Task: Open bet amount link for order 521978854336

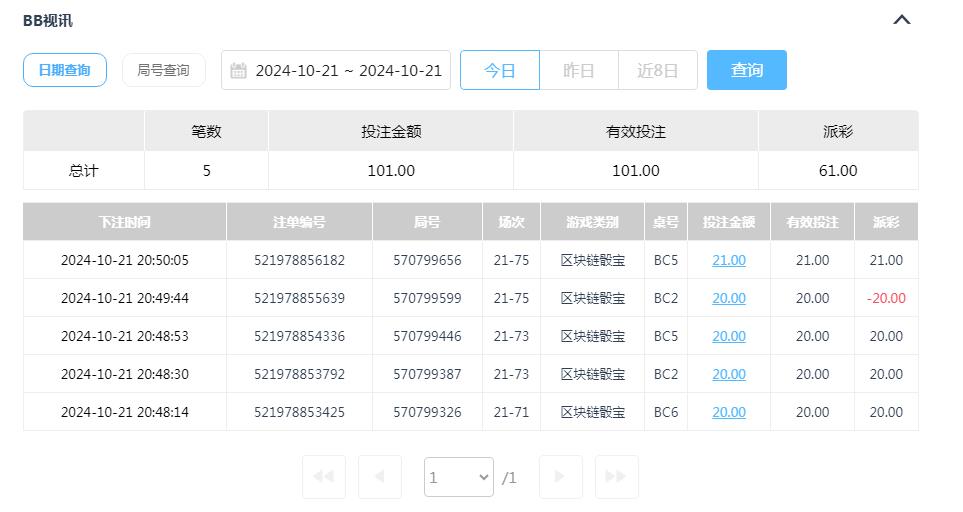Action: 728,336
